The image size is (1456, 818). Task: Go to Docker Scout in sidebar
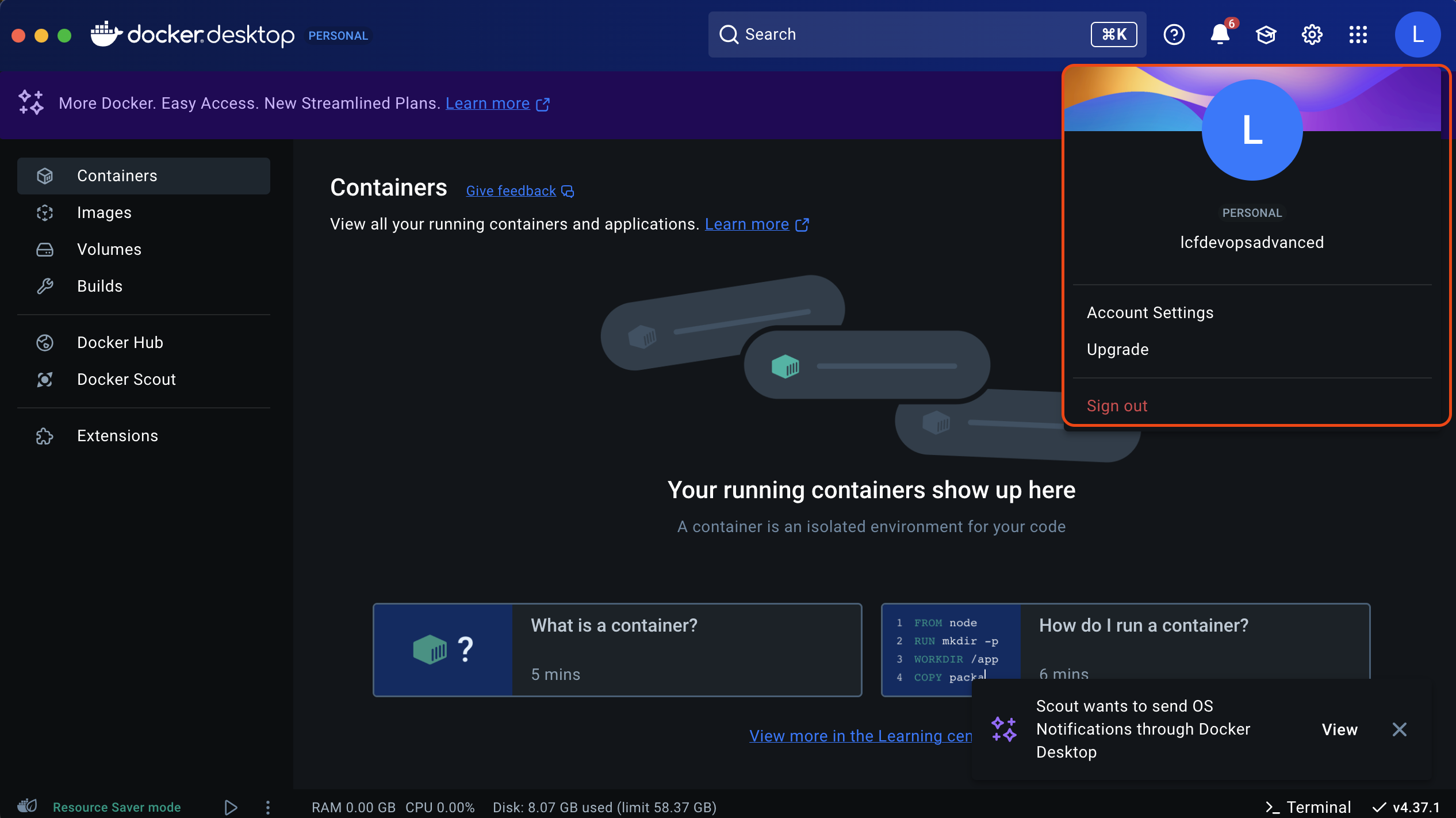click(x=126, y=379)
